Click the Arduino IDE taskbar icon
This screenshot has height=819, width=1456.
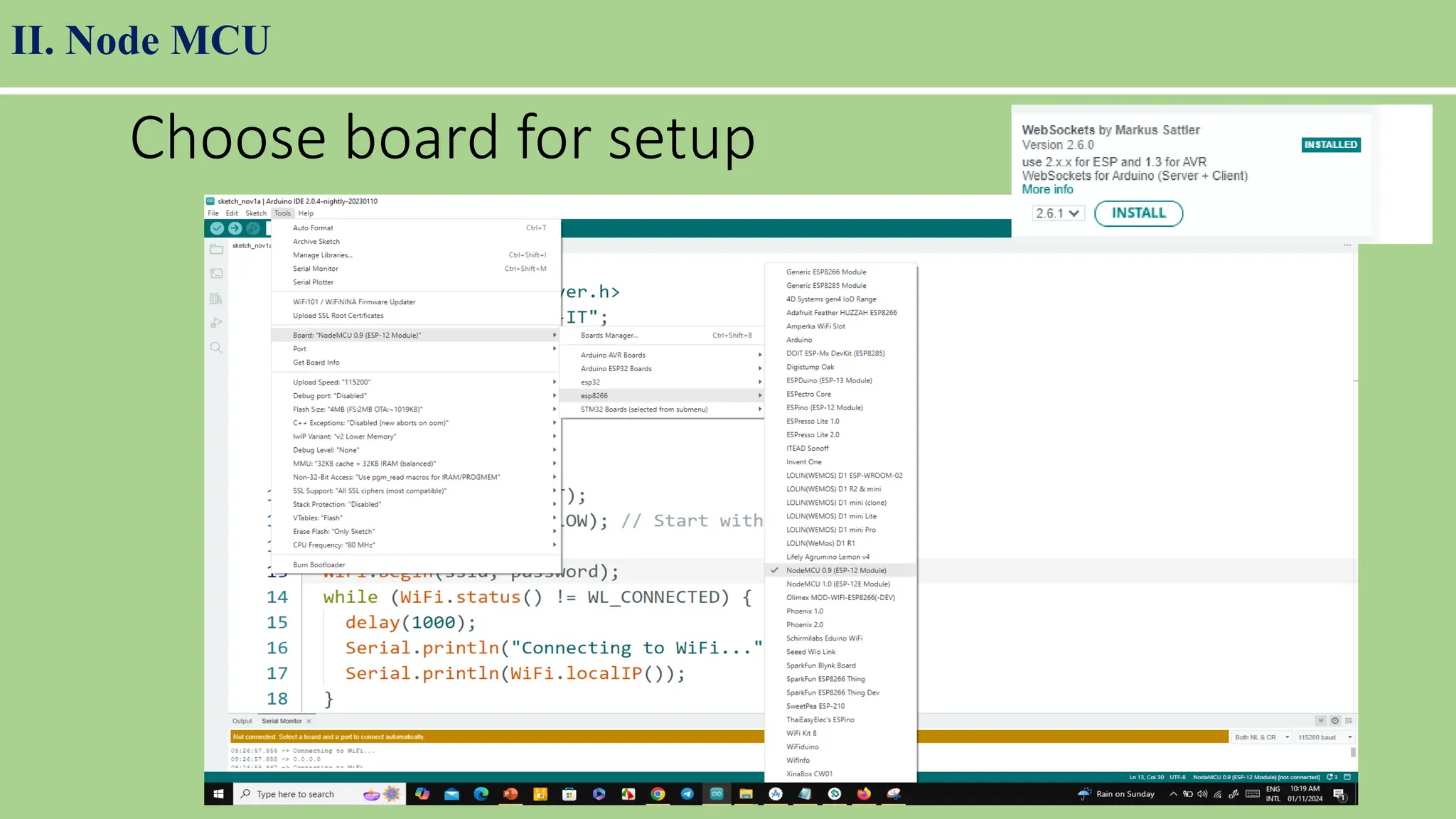pos(717,794)
